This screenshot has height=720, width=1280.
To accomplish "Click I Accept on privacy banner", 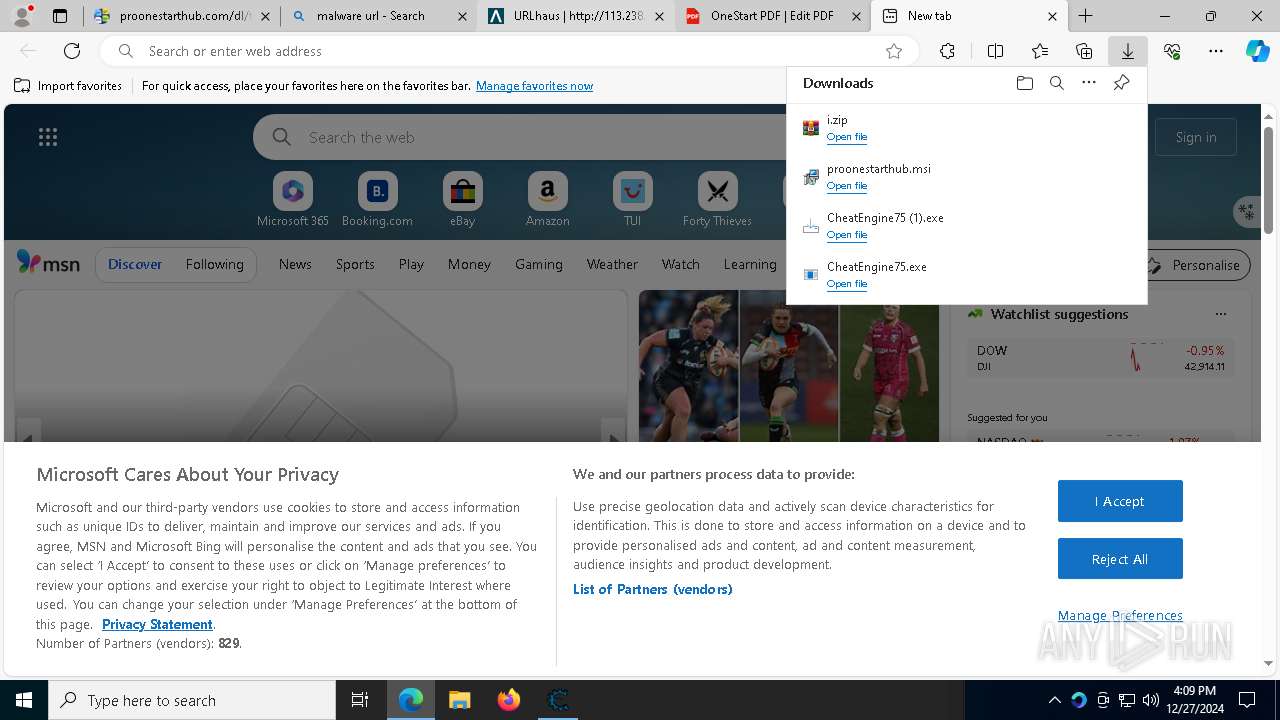I will [1120, 501].
